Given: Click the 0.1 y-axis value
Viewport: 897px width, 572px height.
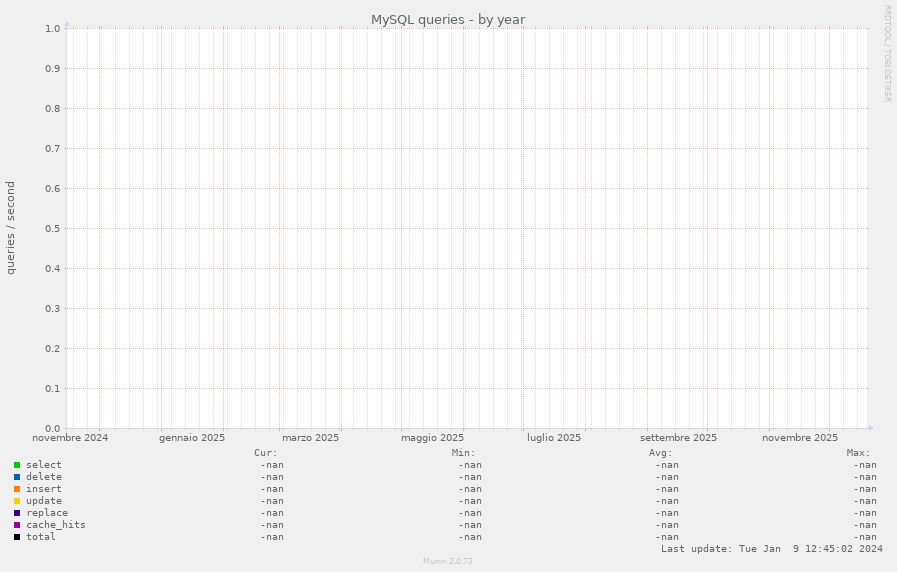Looking at the screenshot, I should pyautogui.click(x=53, y=388).
